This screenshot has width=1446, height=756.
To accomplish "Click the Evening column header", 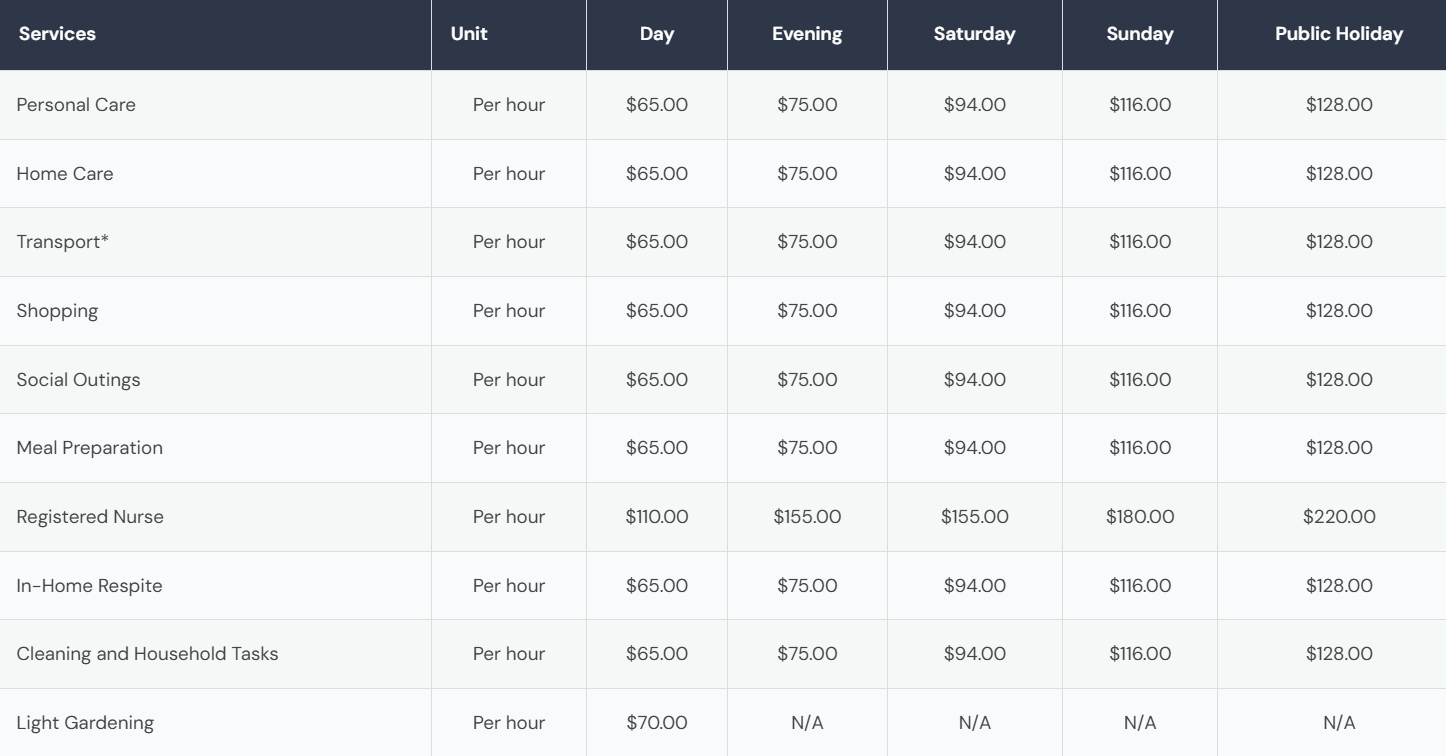I will [x=807, y=34].
